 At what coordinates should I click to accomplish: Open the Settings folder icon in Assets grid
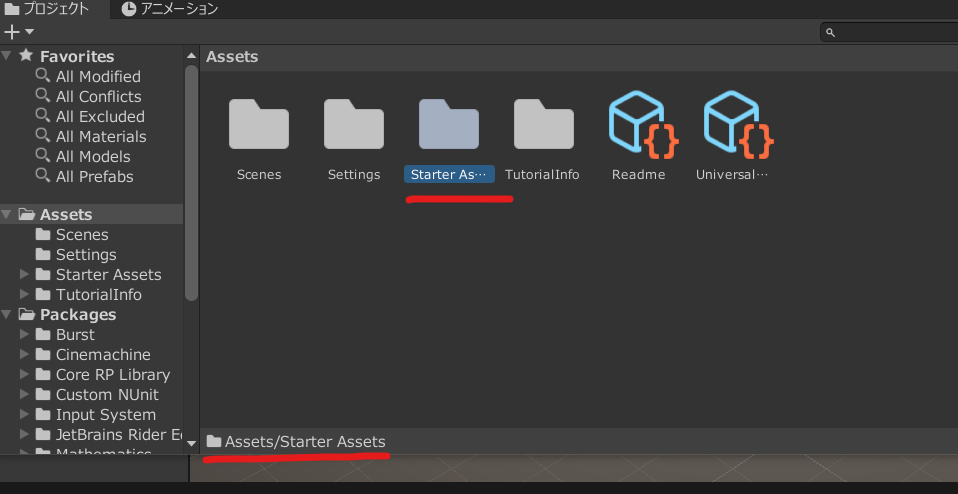pyautogui.click(x=354, y=124)
